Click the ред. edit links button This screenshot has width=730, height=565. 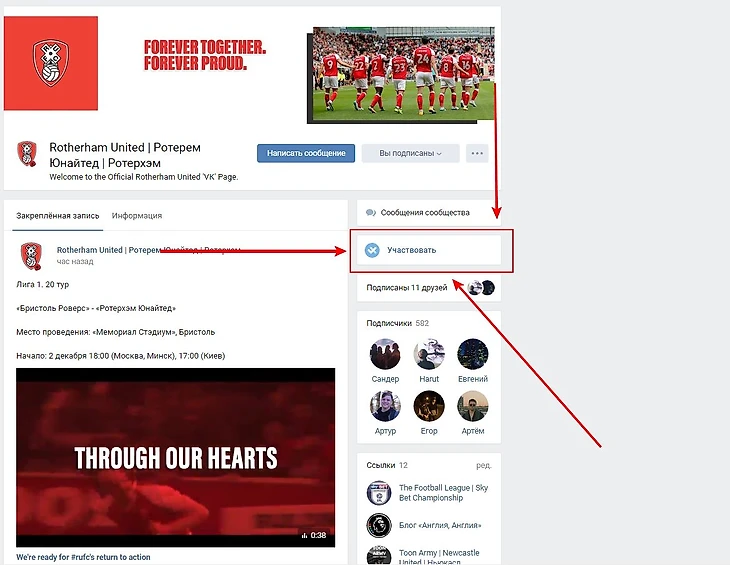click(x=484, y=465)
